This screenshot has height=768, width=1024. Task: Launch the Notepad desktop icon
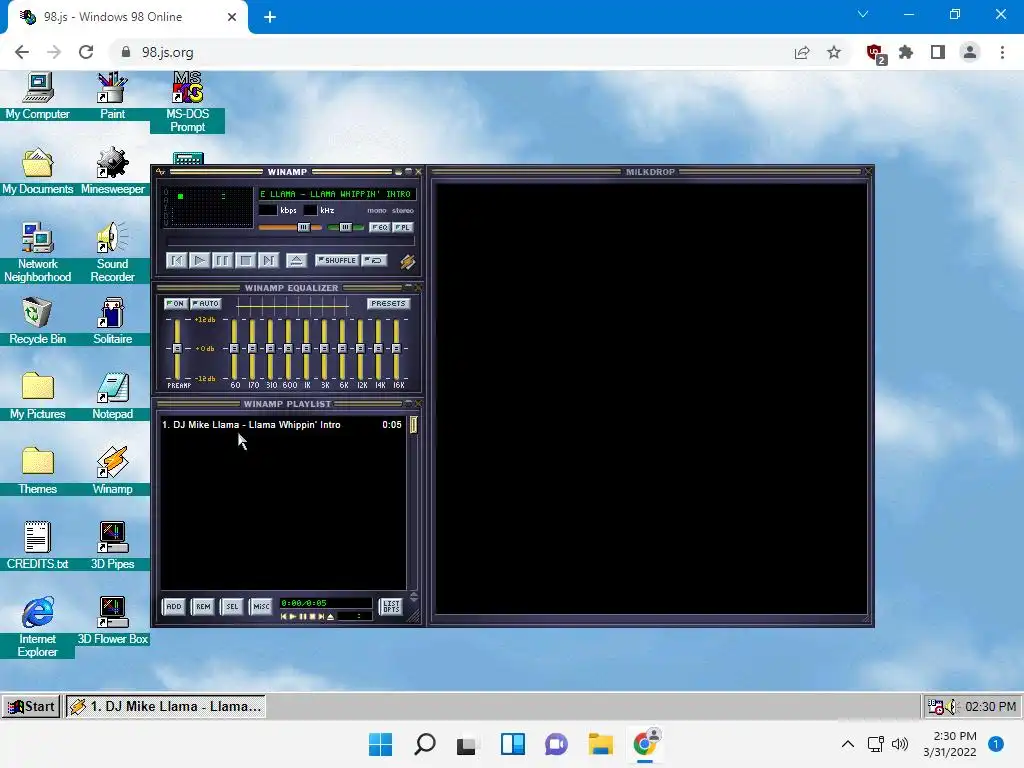pos(112,396)
